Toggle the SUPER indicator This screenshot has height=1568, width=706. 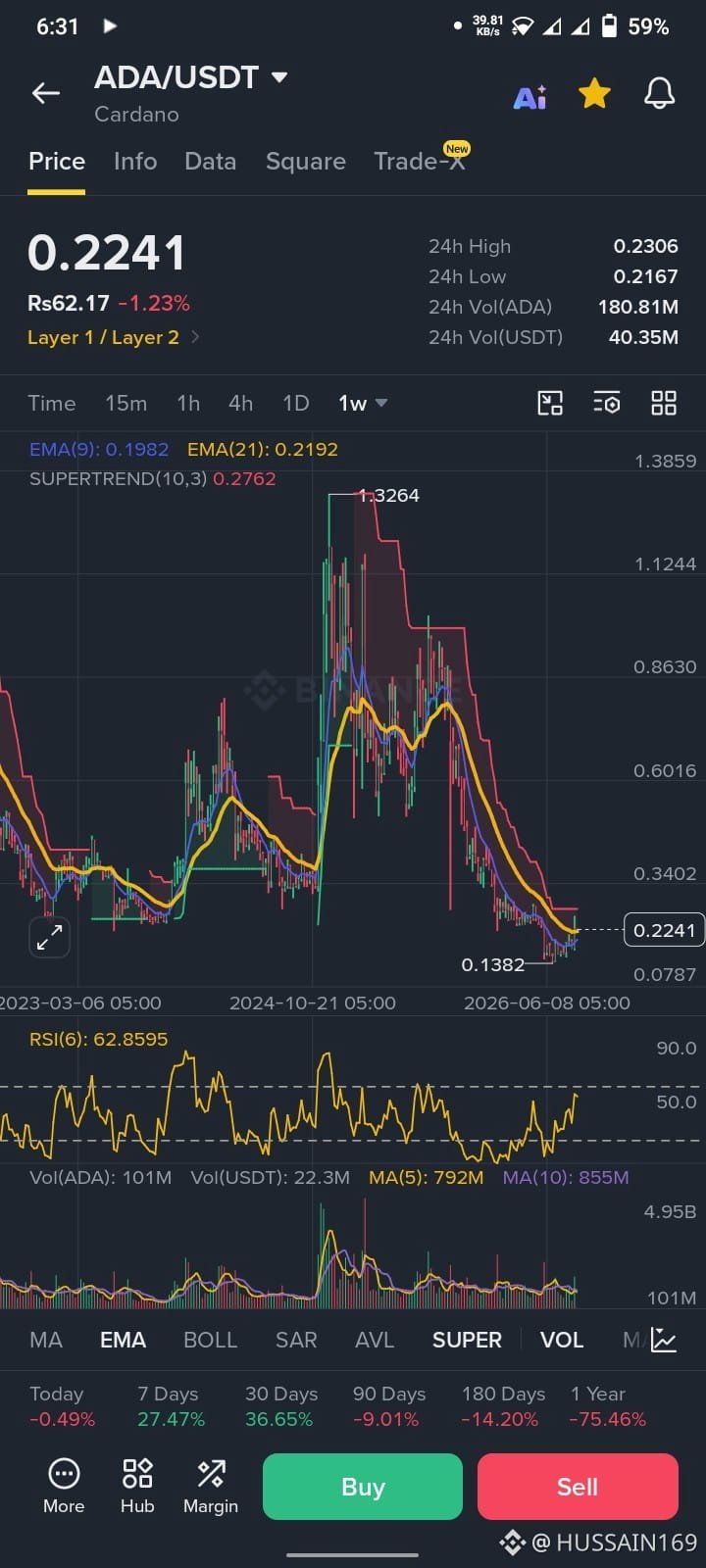[467, 1340]
